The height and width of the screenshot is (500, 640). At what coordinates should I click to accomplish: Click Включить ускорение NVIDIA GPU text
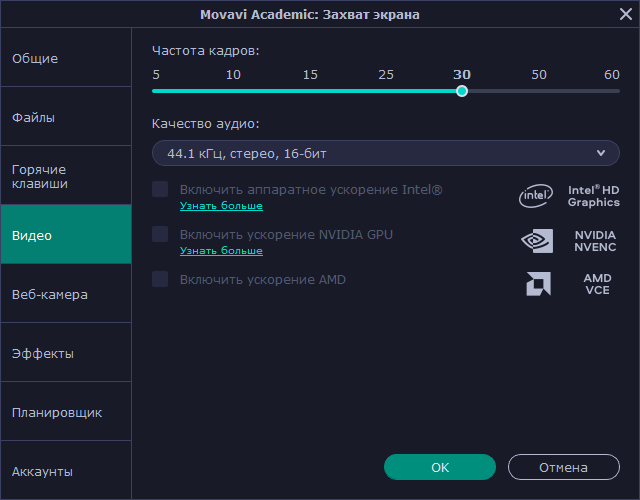(x=286, y=235)
